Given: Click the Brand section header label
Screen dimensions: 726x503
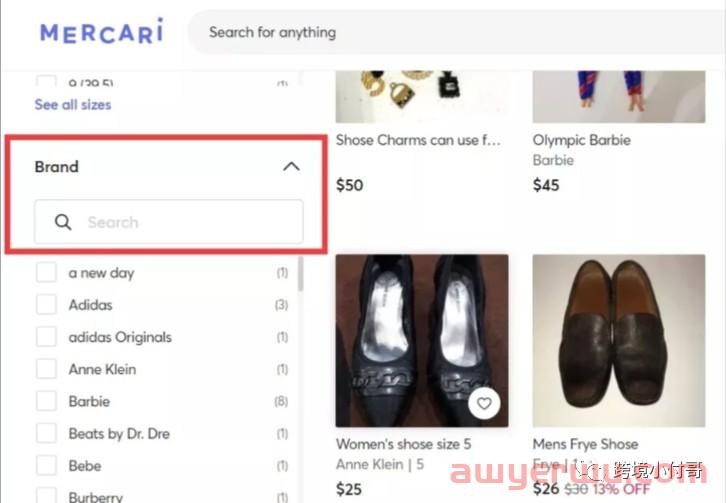Looking at the screenshot, I should point(56,167).
